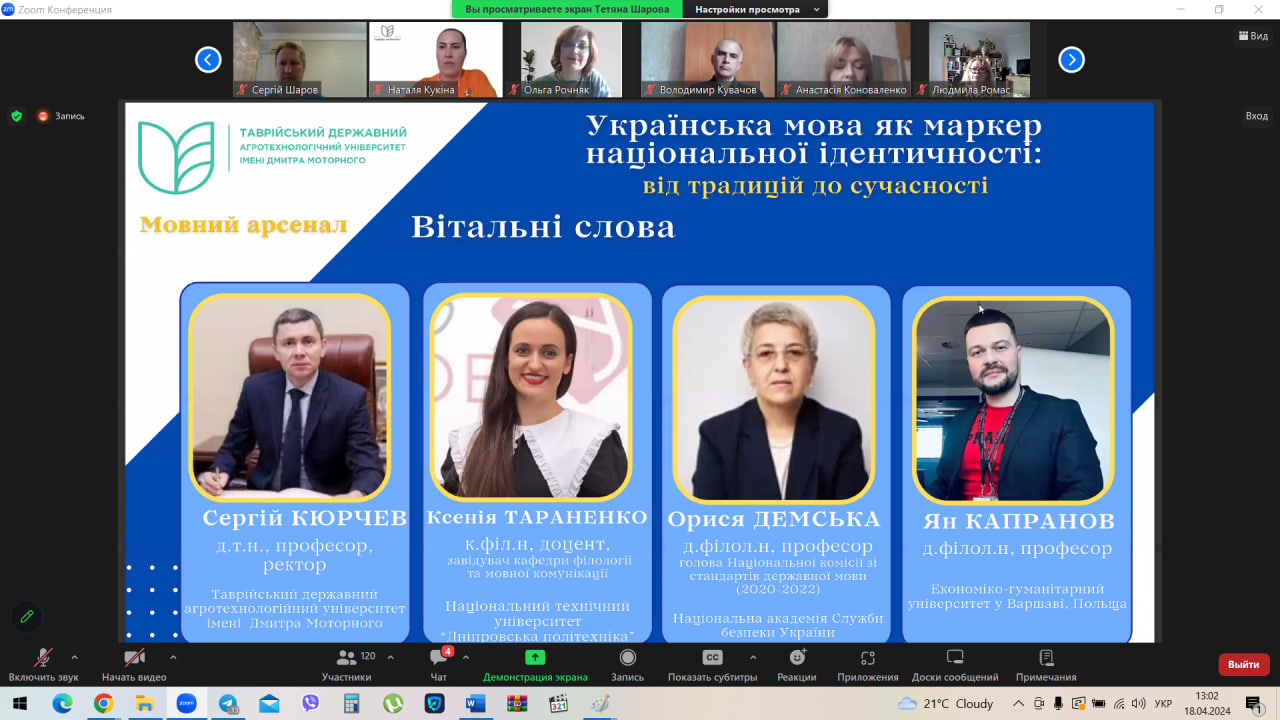Image resolution: width=1280 pixels, height=720 pixels.
Task: Open the Настройки просмотра dropdown
Action: point(756,9)
